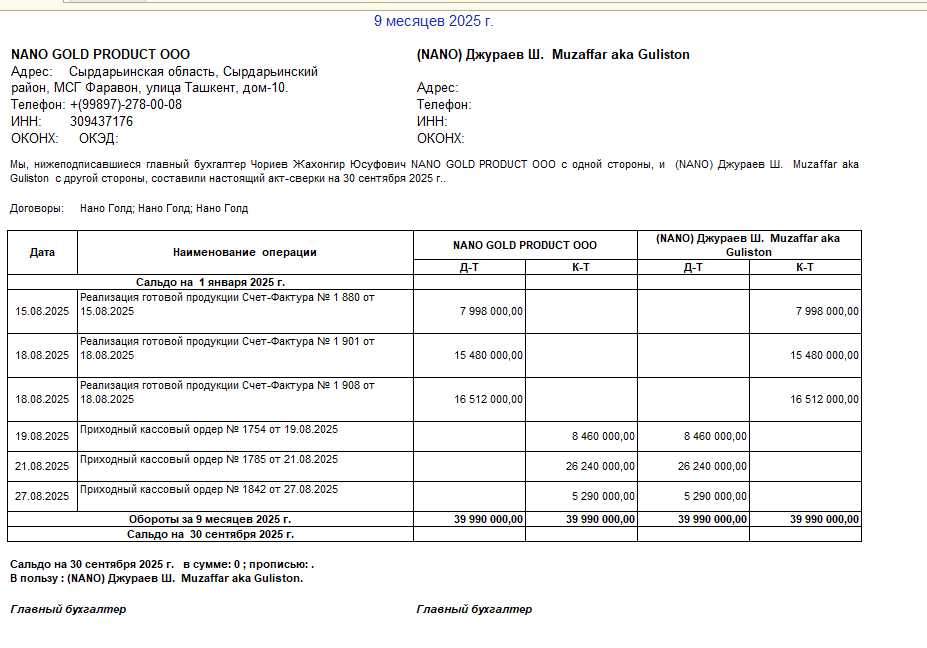This screenshot has width=927, height=648.
Task: Select the bold NANO GOLD PRODUCT ООО heading above the address
Action: 101,54
